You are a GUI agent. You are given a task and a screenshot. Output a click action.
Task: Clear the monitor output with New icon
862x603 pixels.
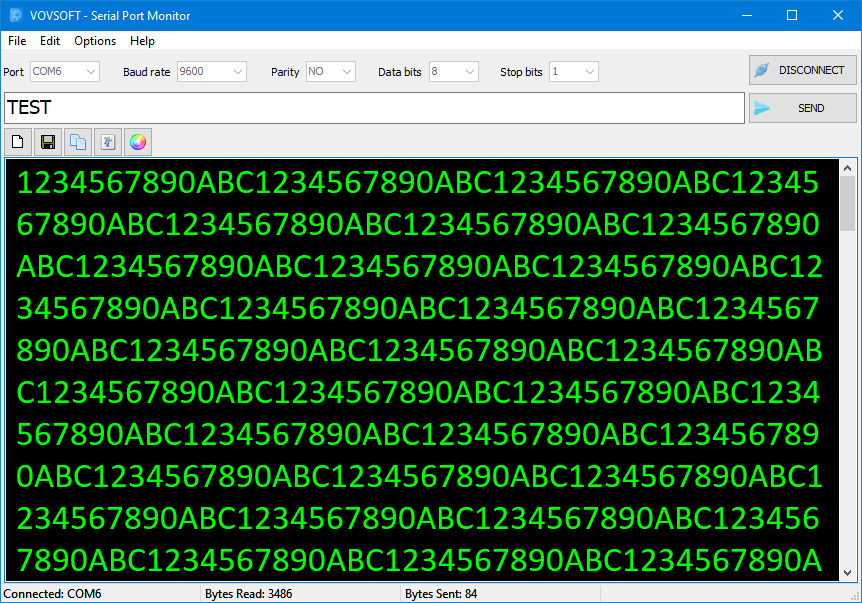pyautogui.click(x=17, y=141)
